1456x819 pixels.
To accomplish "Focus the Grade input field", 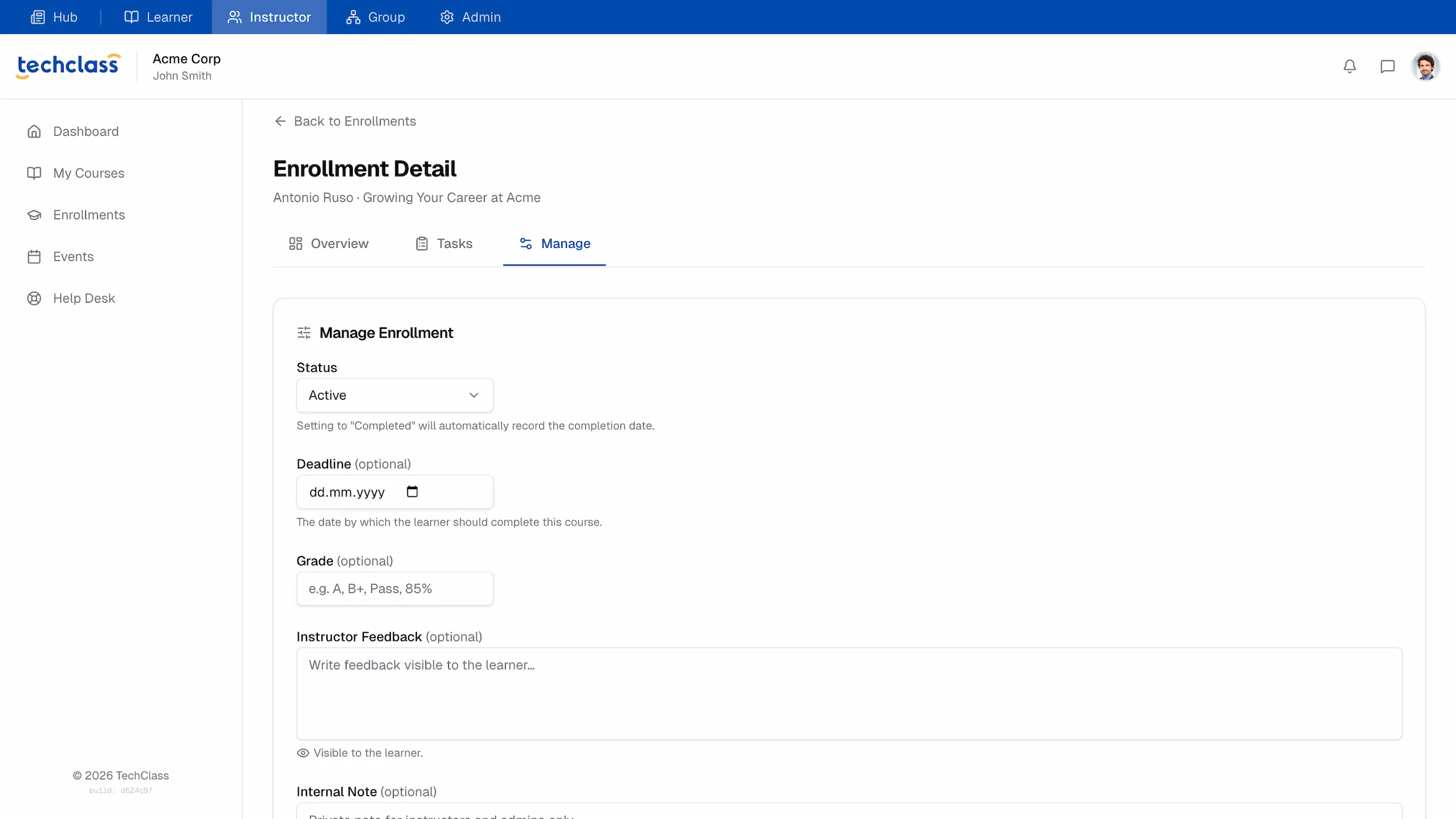I will [x=395, y=589].
